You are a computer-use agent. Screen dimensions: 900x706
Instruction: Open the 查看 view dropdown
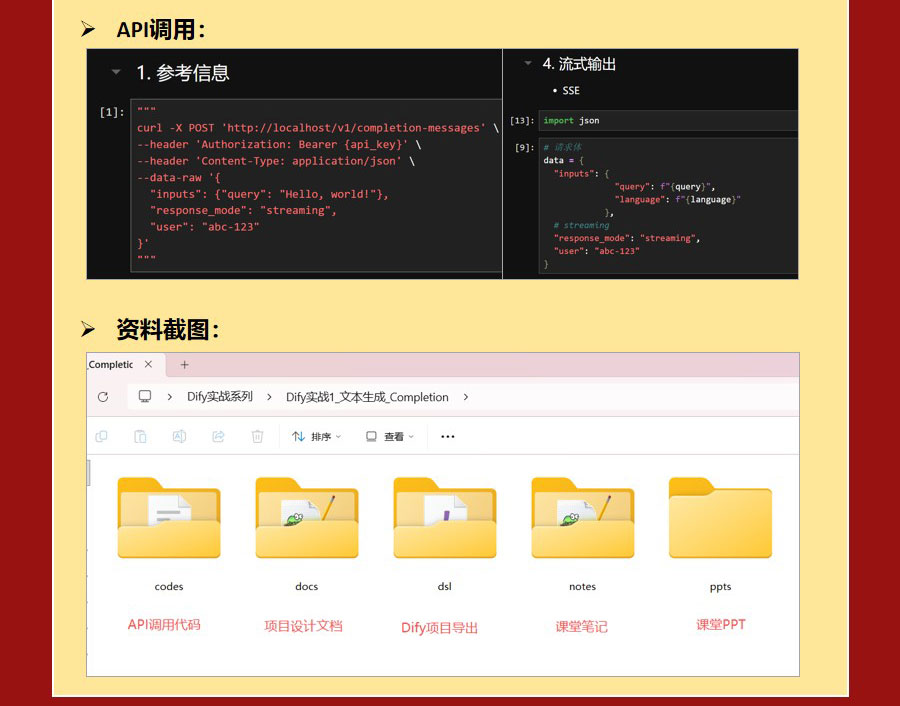tap(390, 437)
